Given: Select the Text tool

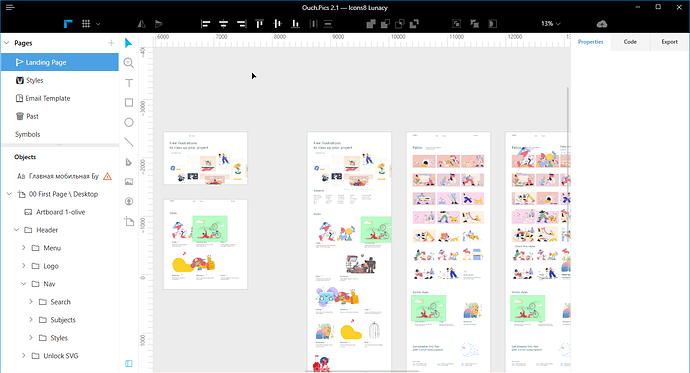Looking at the screenshot, I should point(128,83).
